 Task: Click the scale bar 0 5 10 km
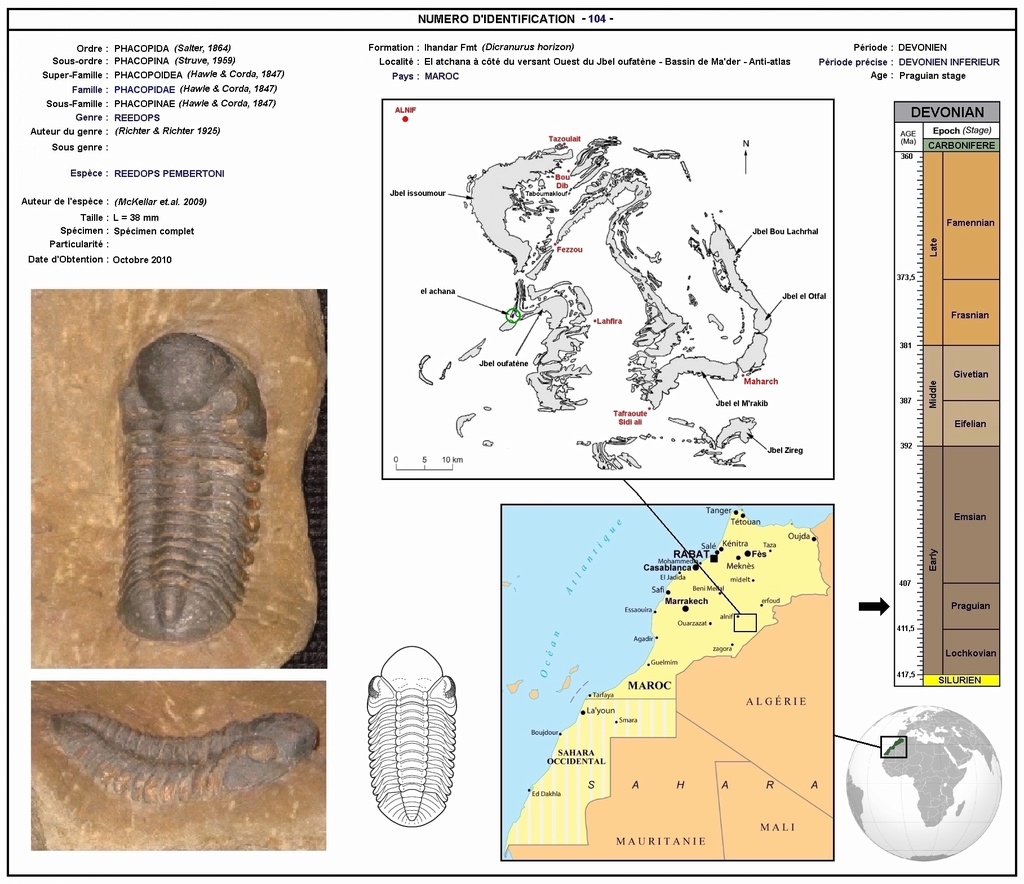(x=428, y=463)
